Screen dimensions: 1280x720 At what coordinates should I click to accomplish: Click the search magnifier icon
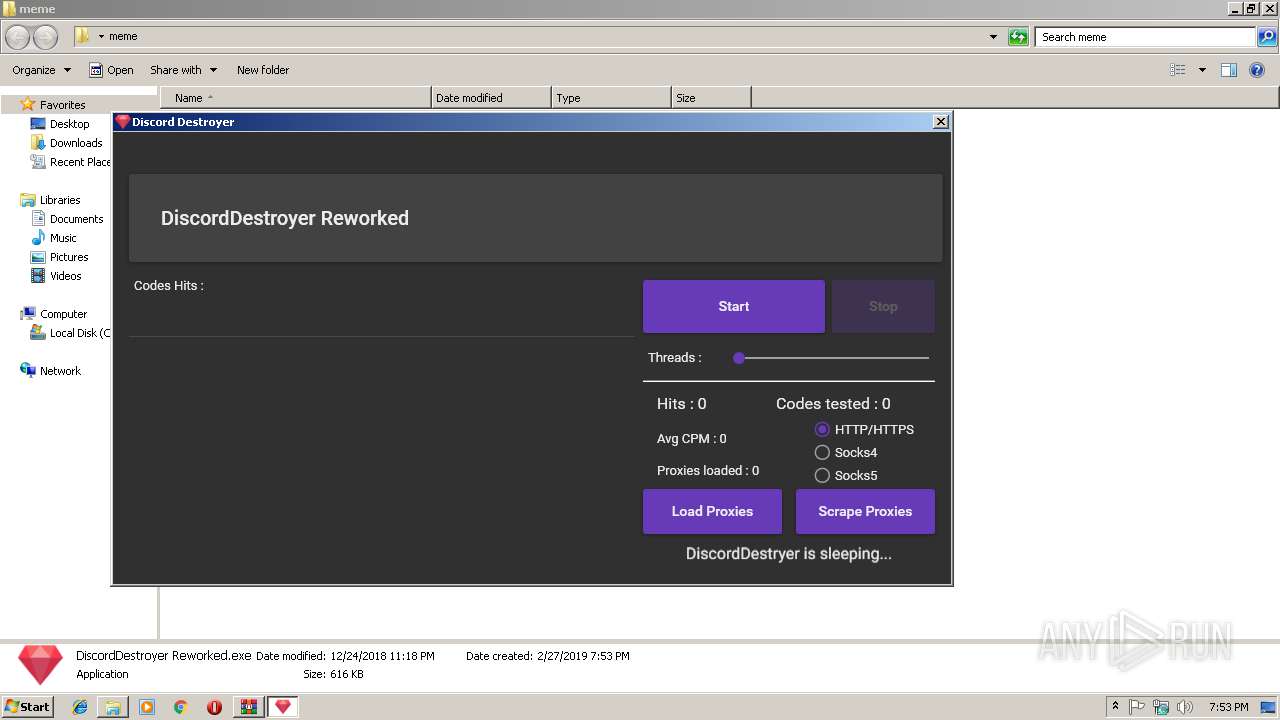click(x=1267, y=37)
